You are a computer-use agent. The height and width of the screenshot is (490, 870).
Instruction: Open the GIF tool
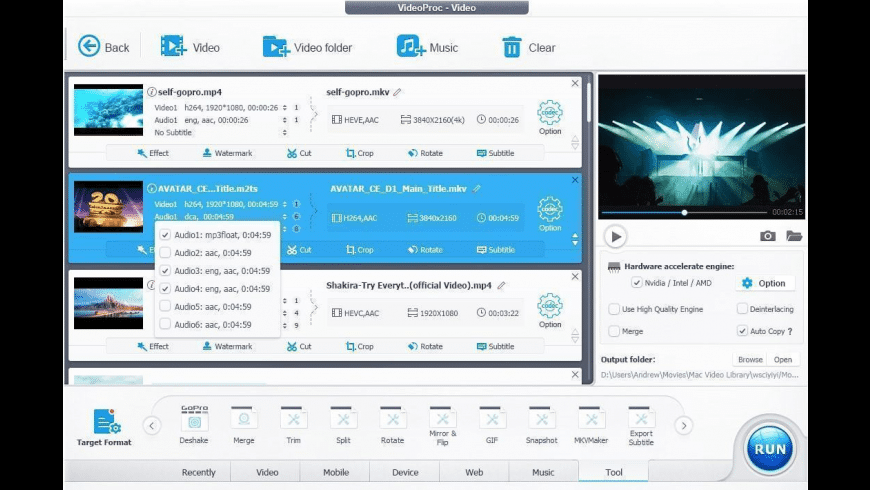(492, 425)
